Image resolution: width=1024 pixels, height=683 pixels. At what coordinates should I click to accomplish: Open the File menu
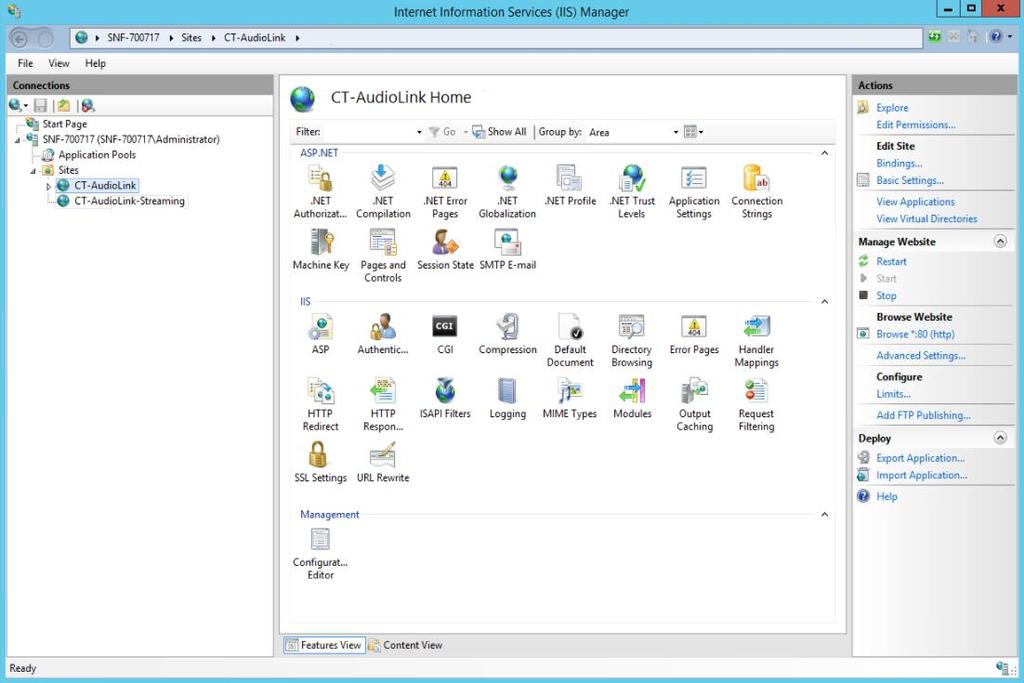pos(25,63)
